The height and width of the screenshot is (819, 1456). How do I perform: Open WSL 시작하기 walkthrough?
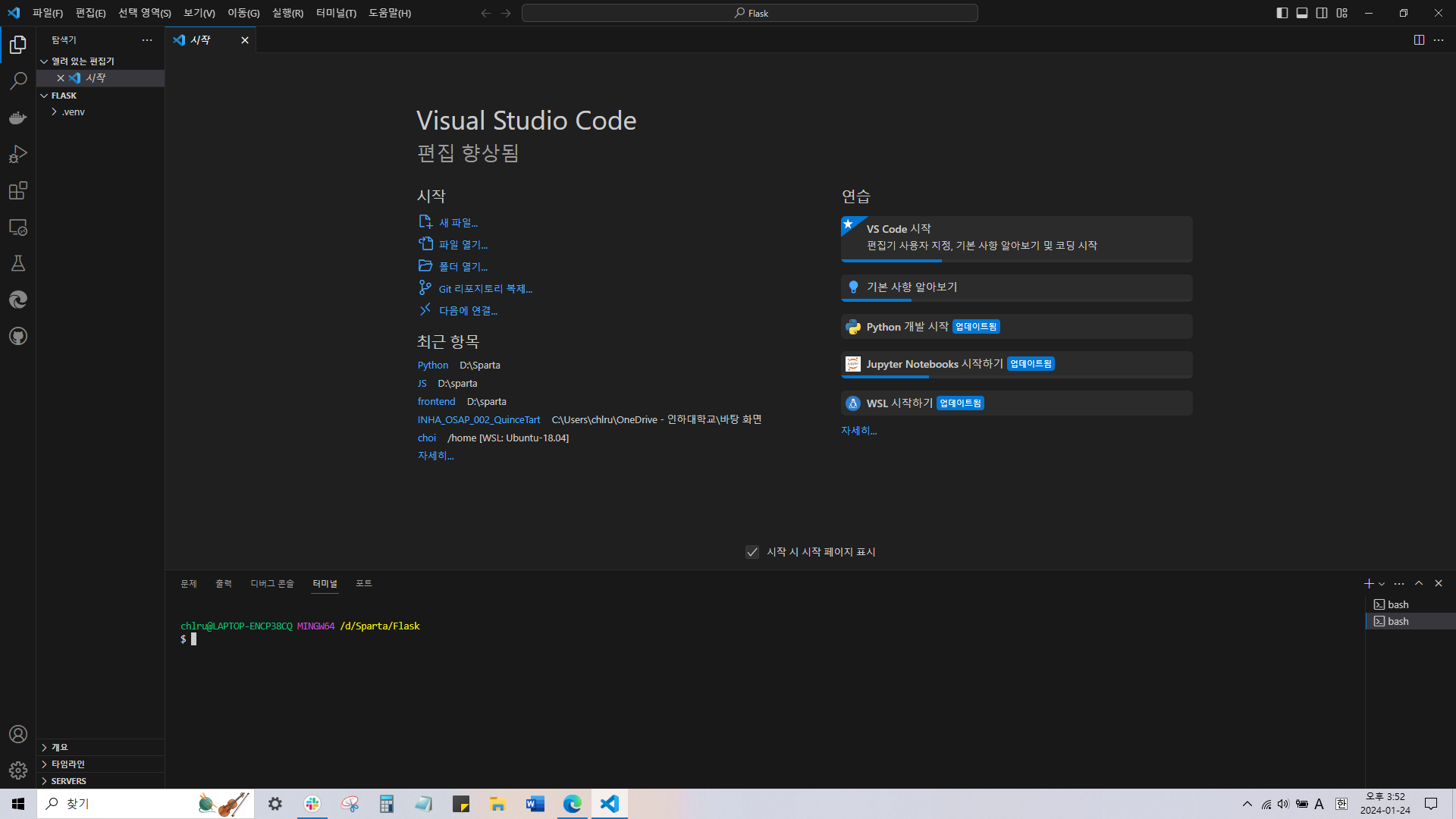[1016, 403]
